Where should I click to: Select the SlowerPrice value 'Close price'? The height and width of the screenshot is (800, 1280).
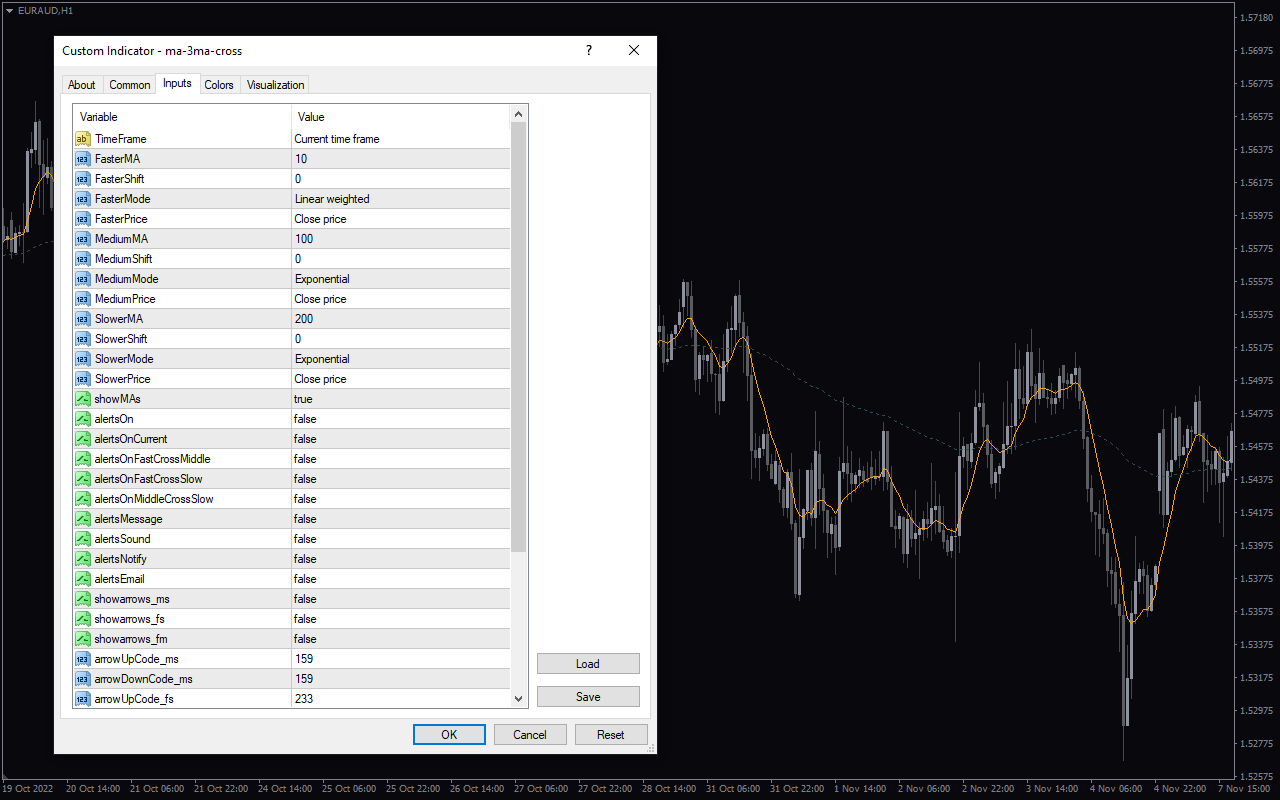coord(320,379)
